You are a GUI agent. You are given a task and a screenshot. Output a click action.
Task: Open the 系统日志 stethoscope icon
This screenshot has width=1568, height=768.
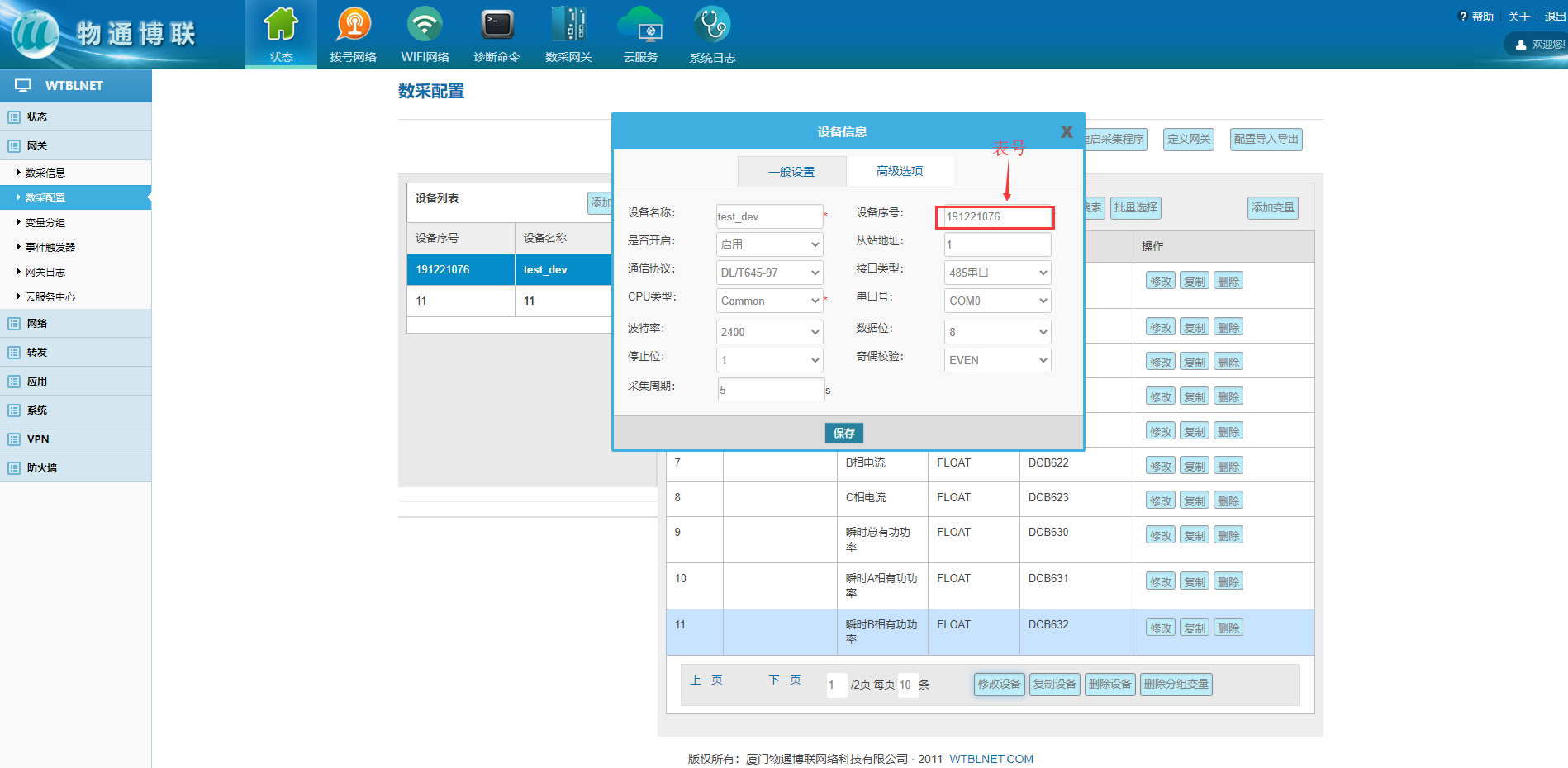[712, 25]
